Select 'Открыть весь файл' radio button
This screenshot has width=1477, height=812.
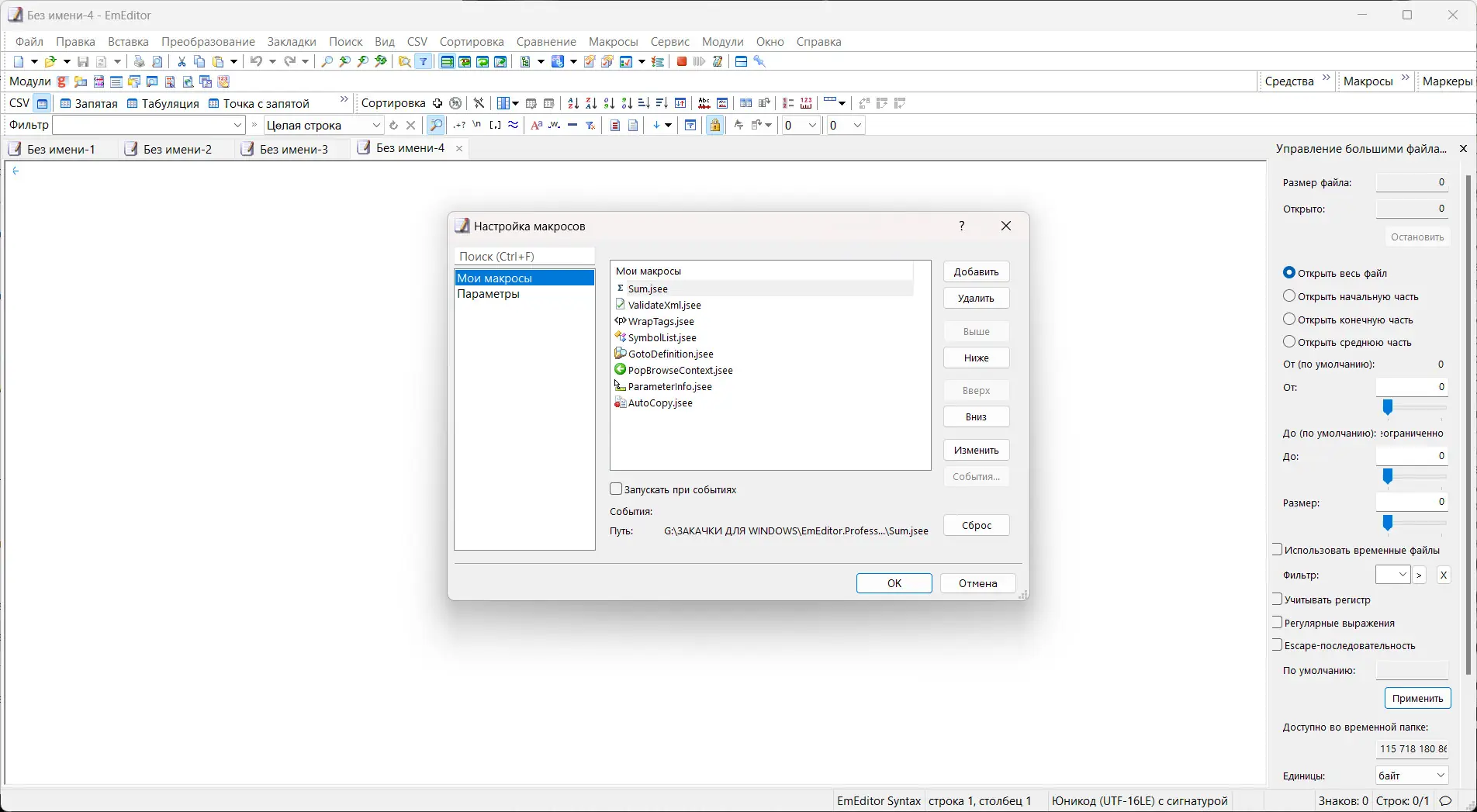pyautogui.click(x=1289, y=273)
